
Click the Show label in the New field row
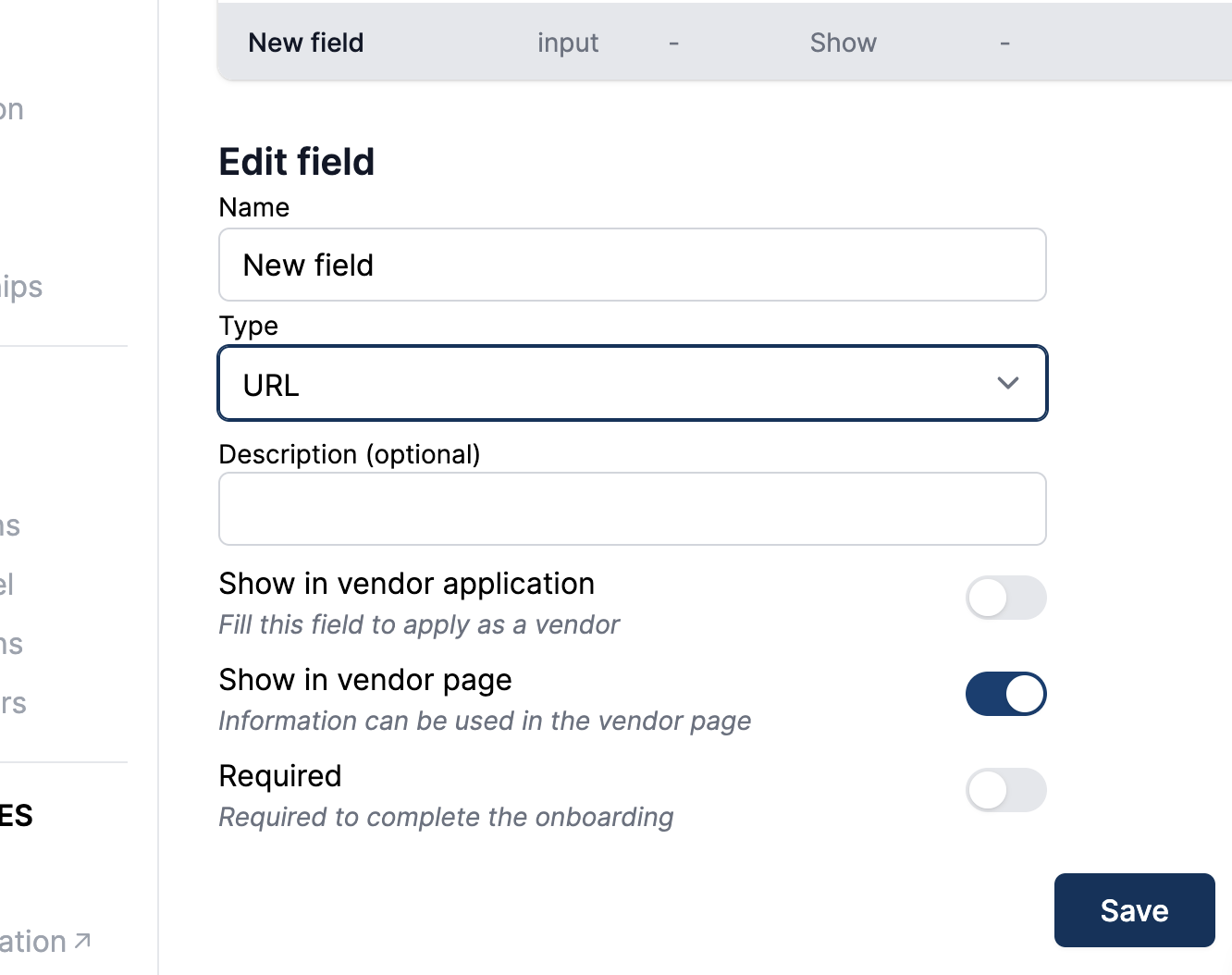(x=843, y=43)
